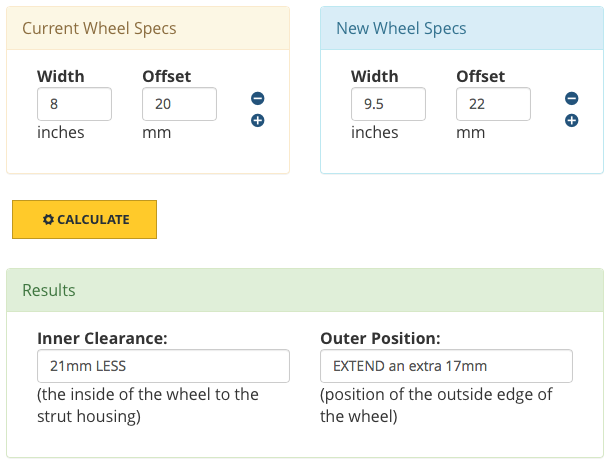
Task: Focus the new wheel Offset input showing 22
Action: pyautogui.click(x=493, y=105)
